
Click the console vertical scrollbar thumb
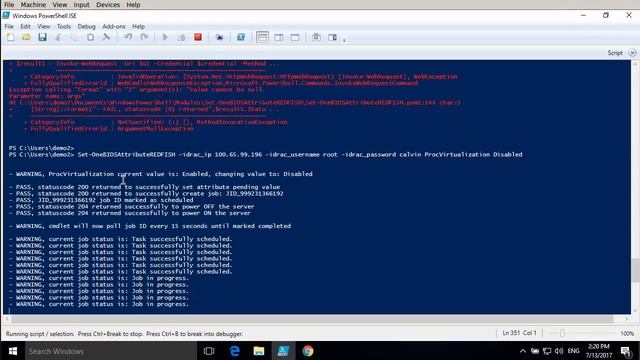pyautogui.click(x=635, y=270)
